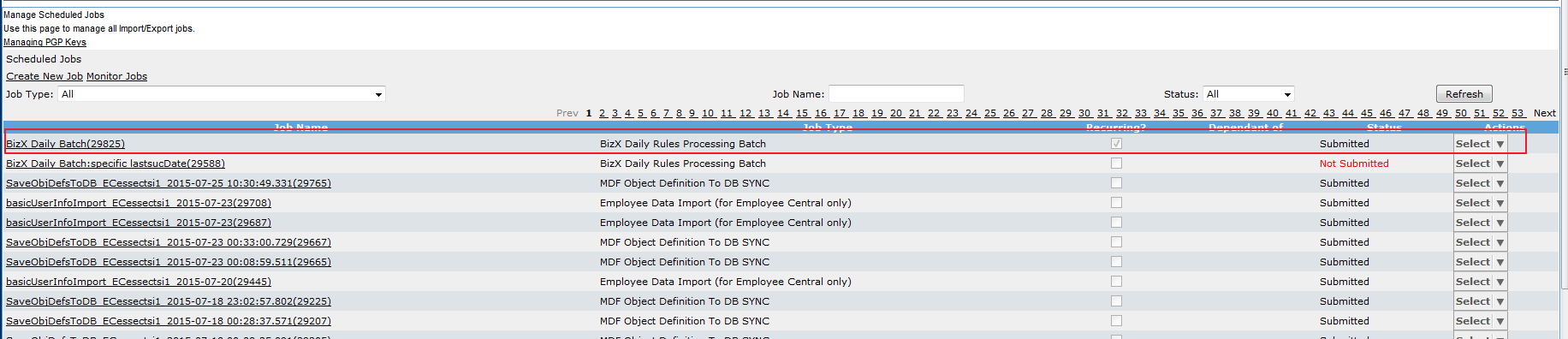The width and height of the screenshot is (1568, 339).
Task: Open Select actions for job 29588
Action: [x=1480, y=164]
